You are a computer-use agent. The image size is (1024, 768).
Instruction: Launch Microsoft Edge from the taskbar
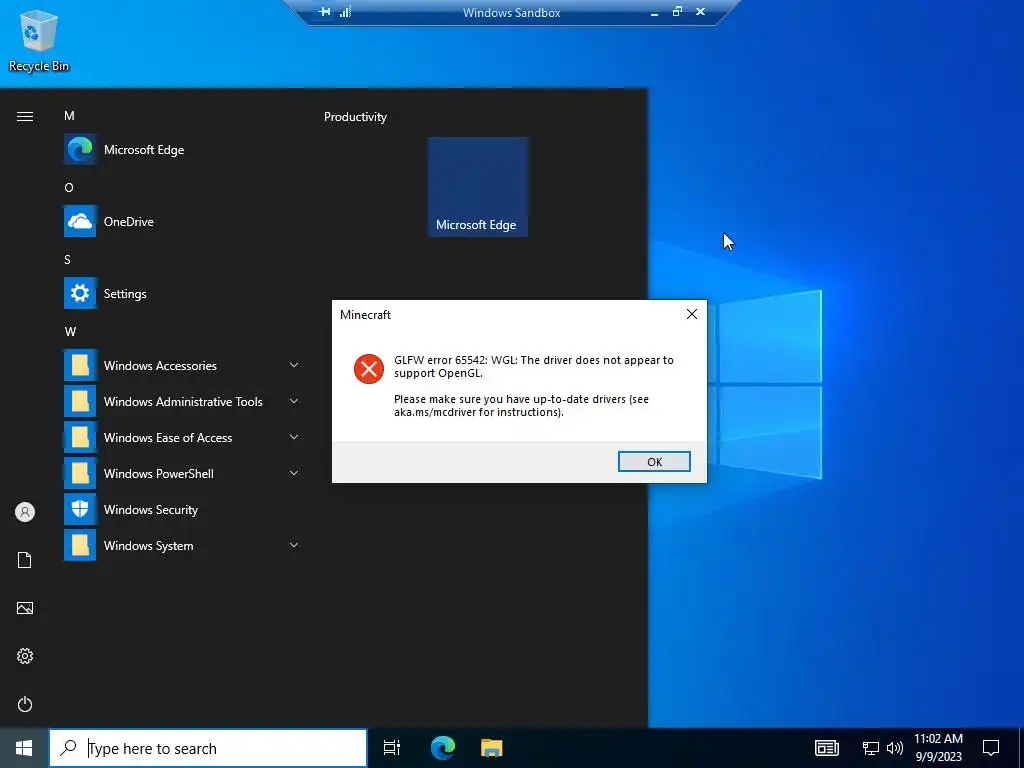click(x=443, y=748)
